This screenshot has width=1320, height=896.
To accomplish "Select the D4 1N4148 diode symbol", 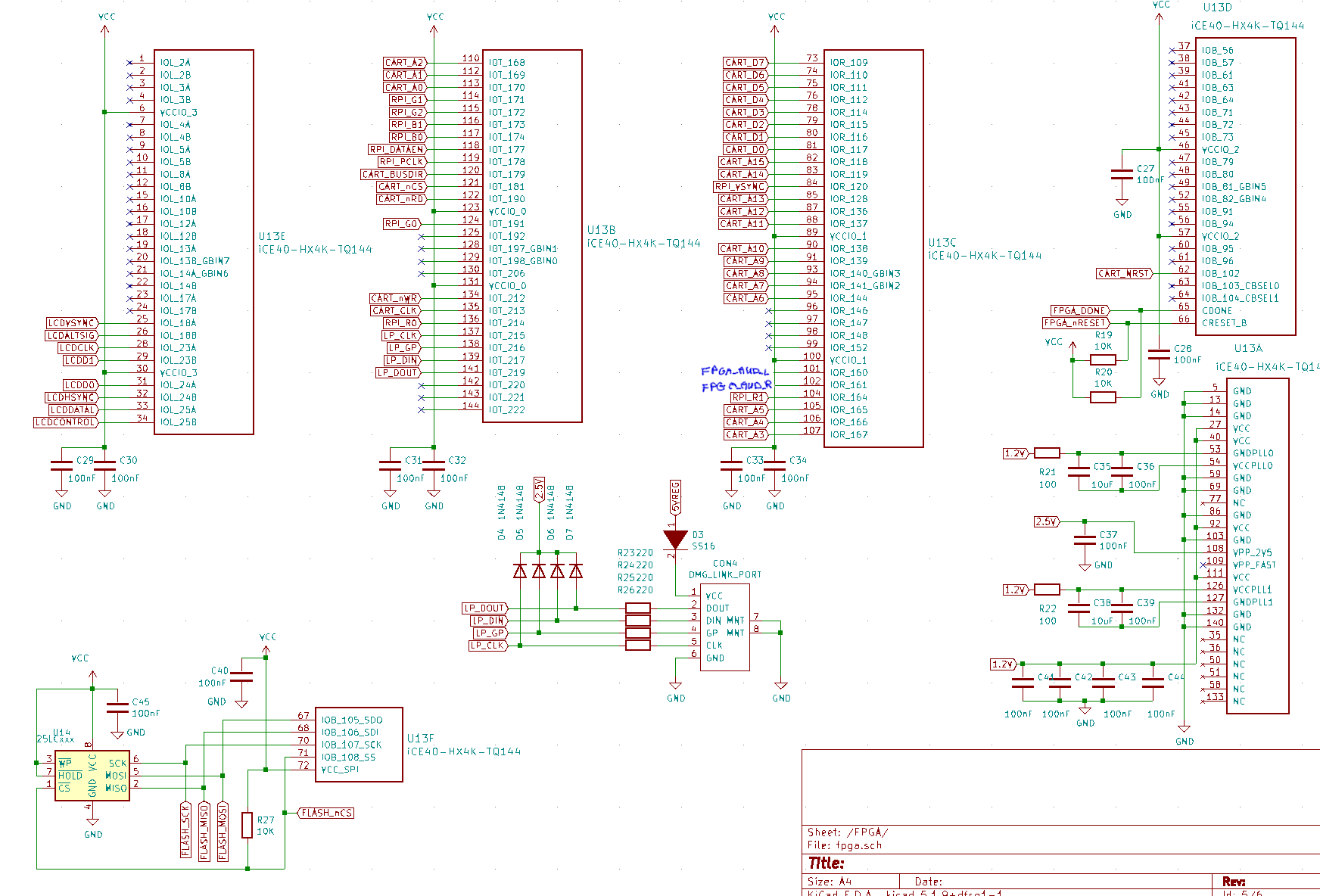I will click(x=520, y=571).
